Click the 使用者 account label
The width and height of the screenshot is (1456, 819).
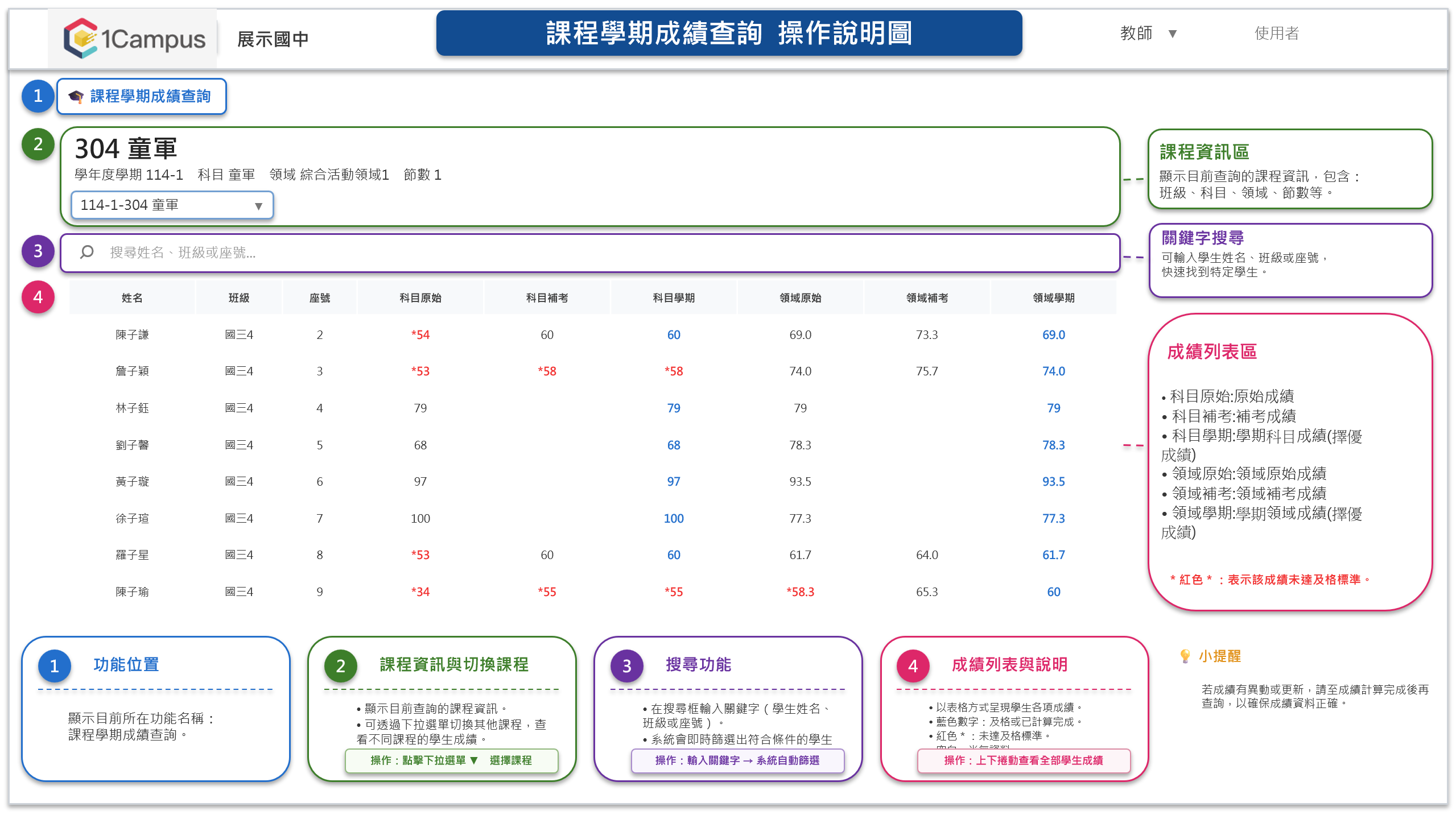pyautogui.click(x=1277, y=34)
